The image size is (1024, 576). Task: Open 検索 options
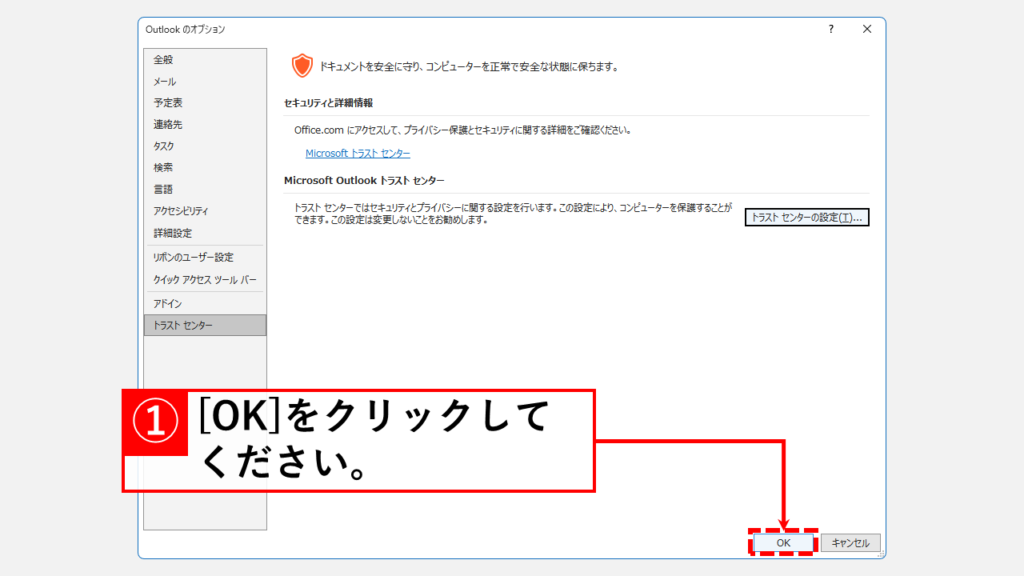click(204, 167)
